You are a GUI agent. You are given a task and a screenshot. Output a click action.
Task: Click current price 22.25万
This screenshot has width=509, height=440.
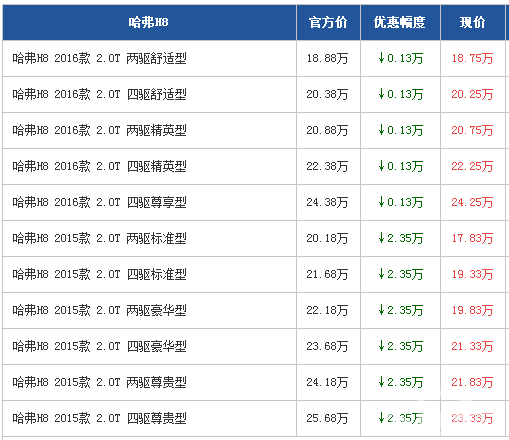point(472,166)
